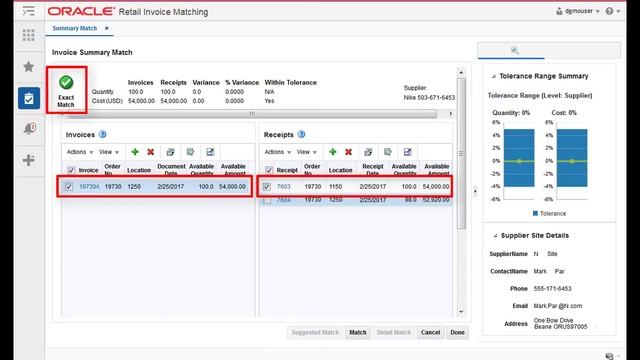The height and width of the screenshot is (360, 640).
Task: Open the Receipts View dropdown
Action: coord(307,152)
